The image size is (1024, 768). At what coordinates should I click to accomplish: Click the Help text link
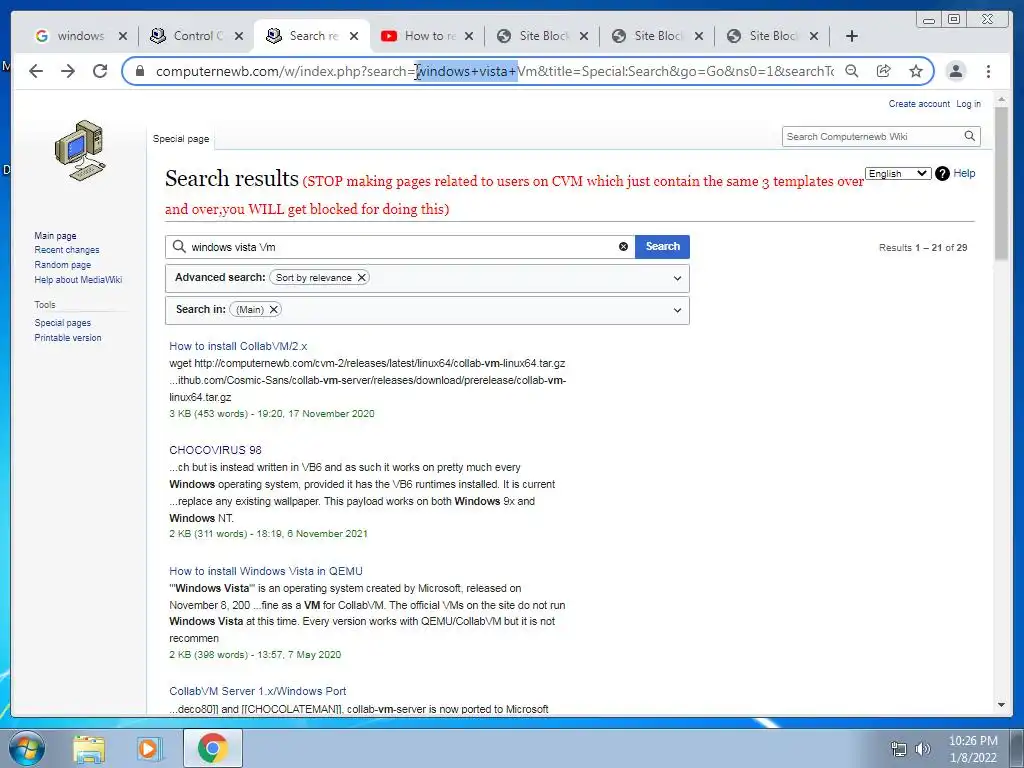point(964,173)
